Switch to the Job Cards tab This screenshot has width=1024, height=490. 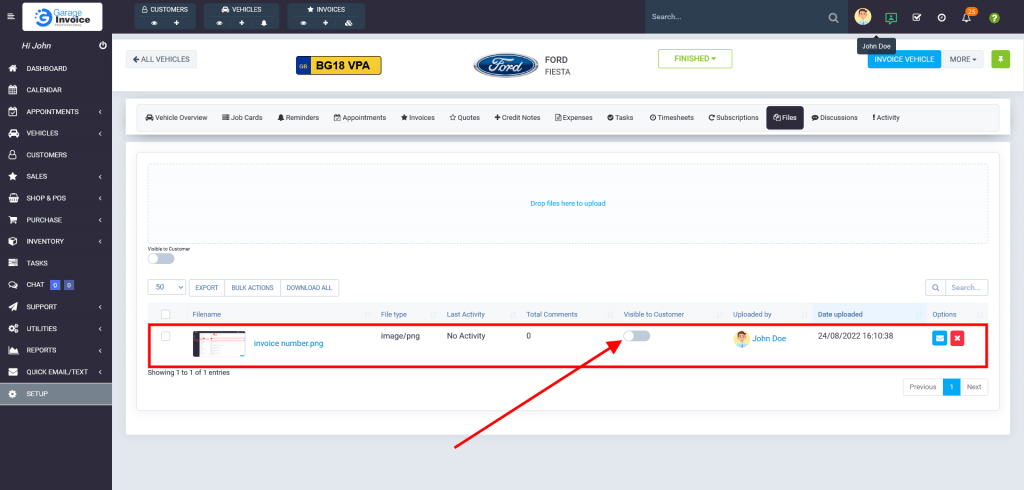pyautogui.click(x=242, y=118)
